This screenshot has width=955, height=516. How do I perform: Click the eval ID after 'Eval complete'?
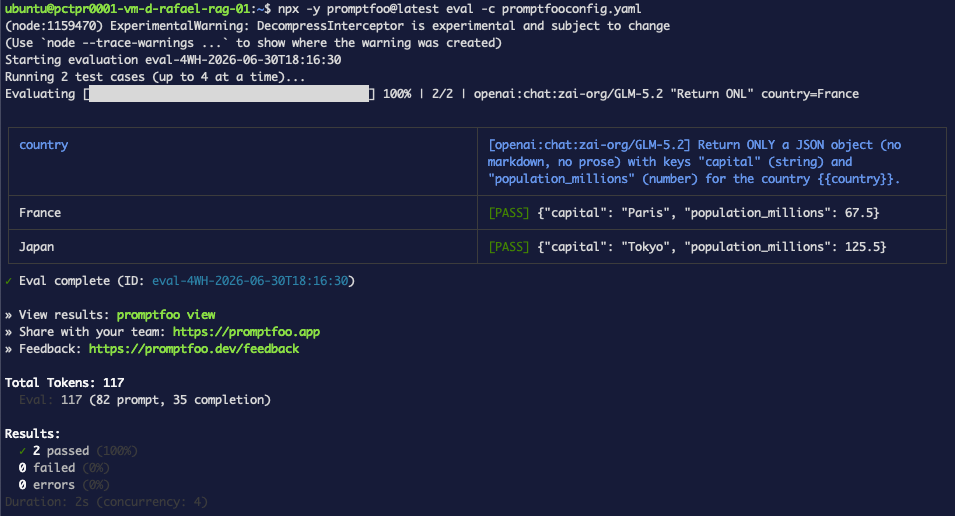[250, 281]
